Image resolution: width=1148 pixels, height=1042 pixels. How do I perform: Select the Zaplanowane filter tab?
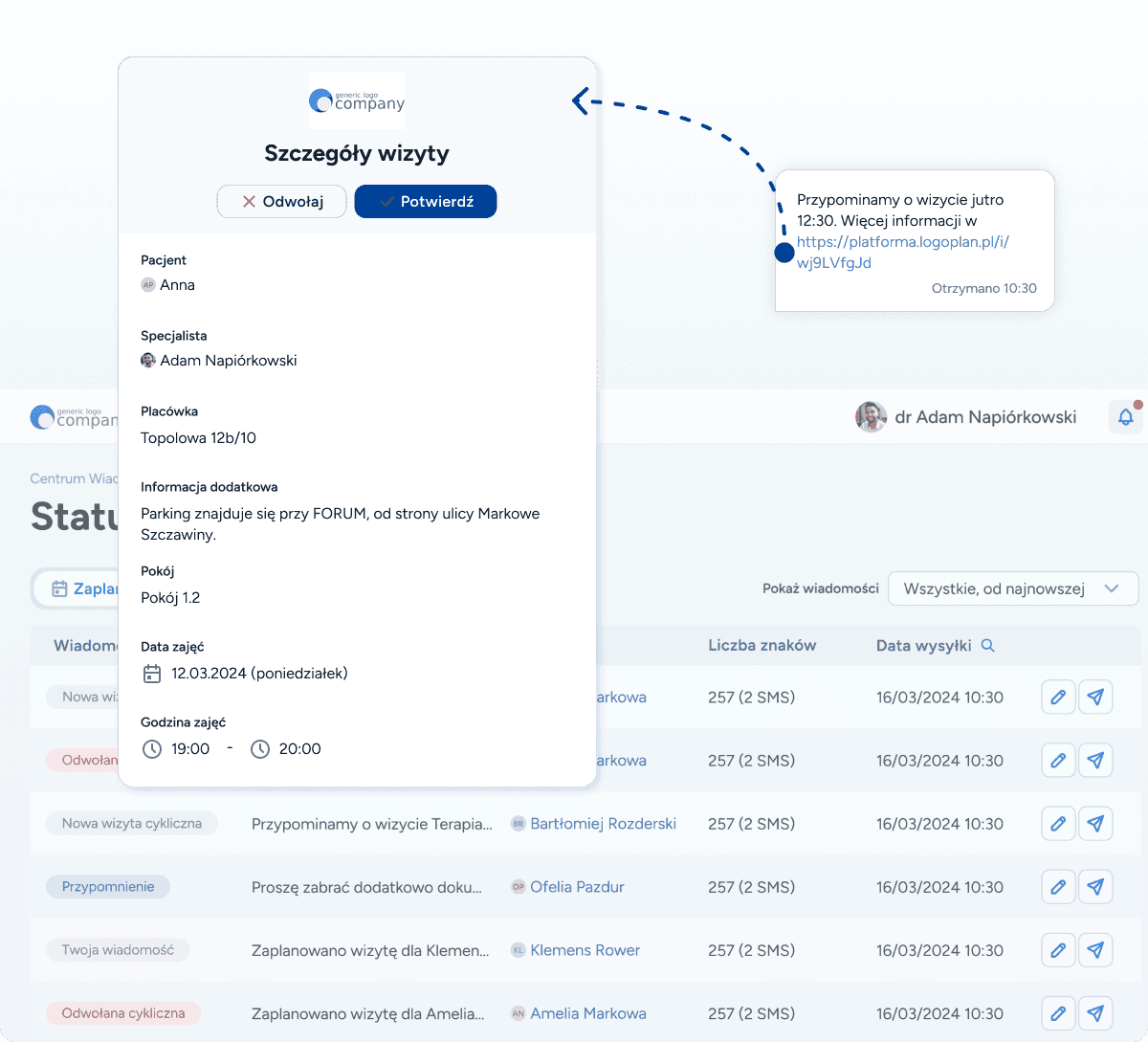pos(91,588)
